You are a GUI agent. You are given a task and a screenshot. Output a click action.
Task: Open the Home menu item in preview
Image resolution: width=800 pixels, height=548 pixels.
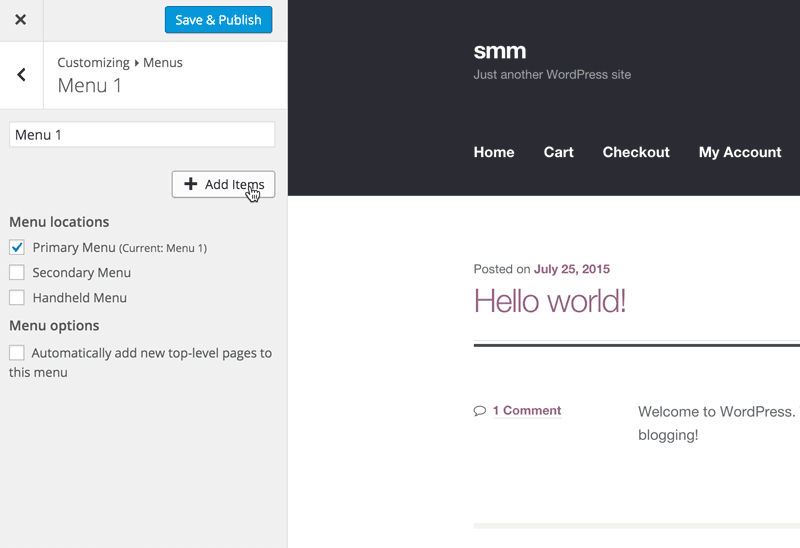494,152
